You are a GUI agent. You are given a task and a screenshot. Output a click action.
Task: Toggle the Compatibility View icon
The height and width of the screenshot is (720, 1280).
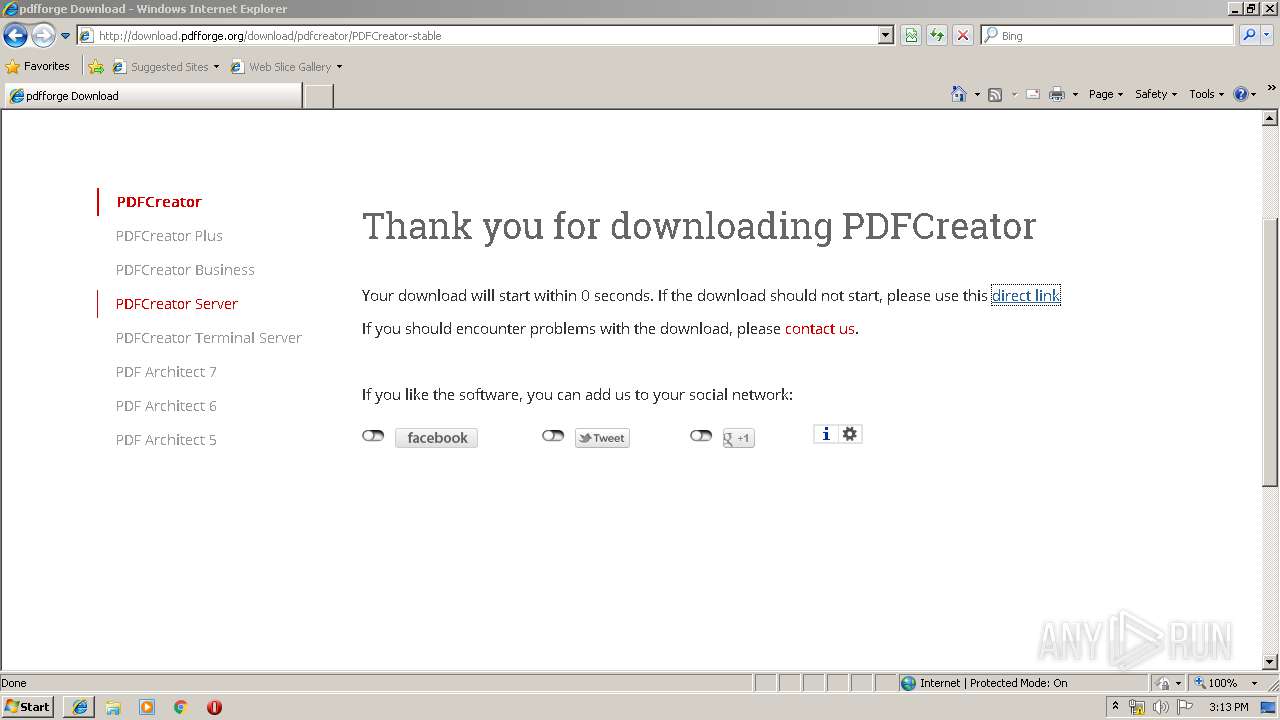pyautogui.click(x=911, y=35)
